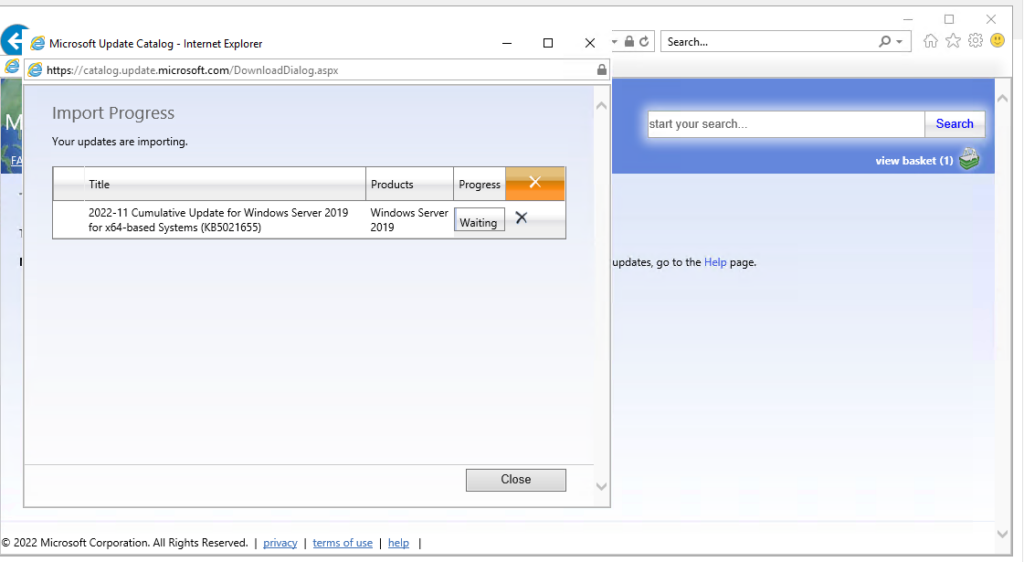Maximize the Microsoft Update Catalog dialog window
Viewport: 1024px width, 562px height.
tap(548, 43)
